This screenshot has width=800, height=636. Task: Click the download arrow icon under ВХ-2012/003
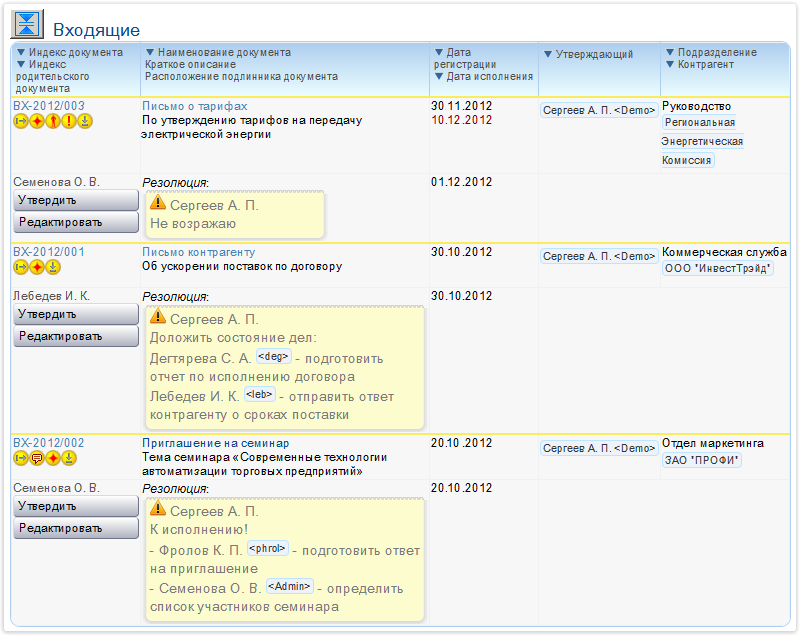coord(85,122)
